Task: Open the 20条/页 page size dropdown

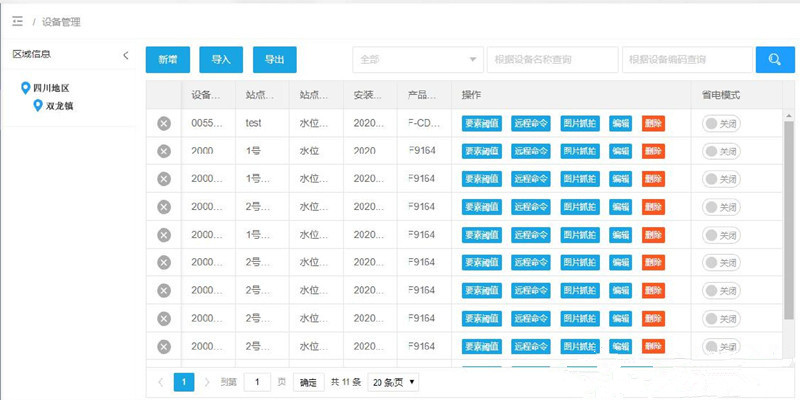Action: coord(393,382)
